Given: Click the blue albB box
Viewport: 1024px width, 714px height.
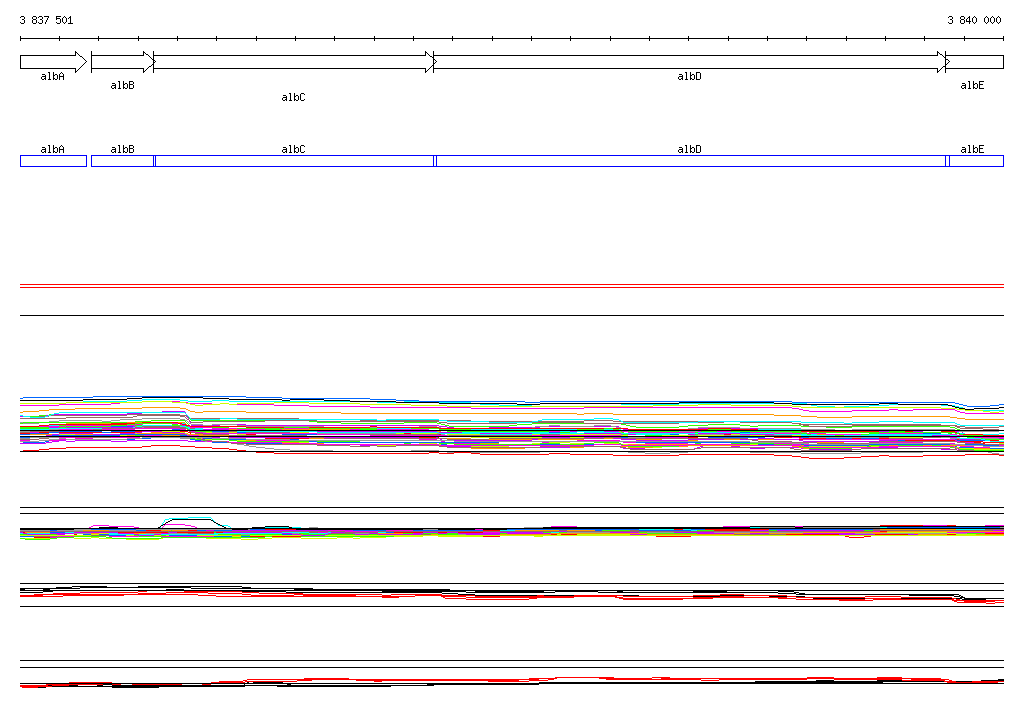Looking at the screenshot, I should click(x=123, y=161).
